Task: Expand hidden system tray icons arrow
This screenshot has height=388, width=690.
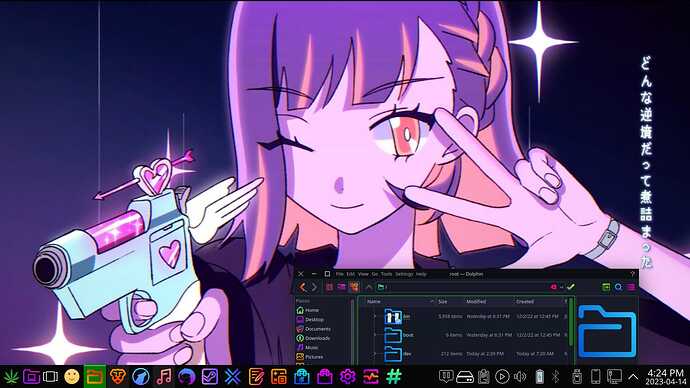Action: click(633, 377)
